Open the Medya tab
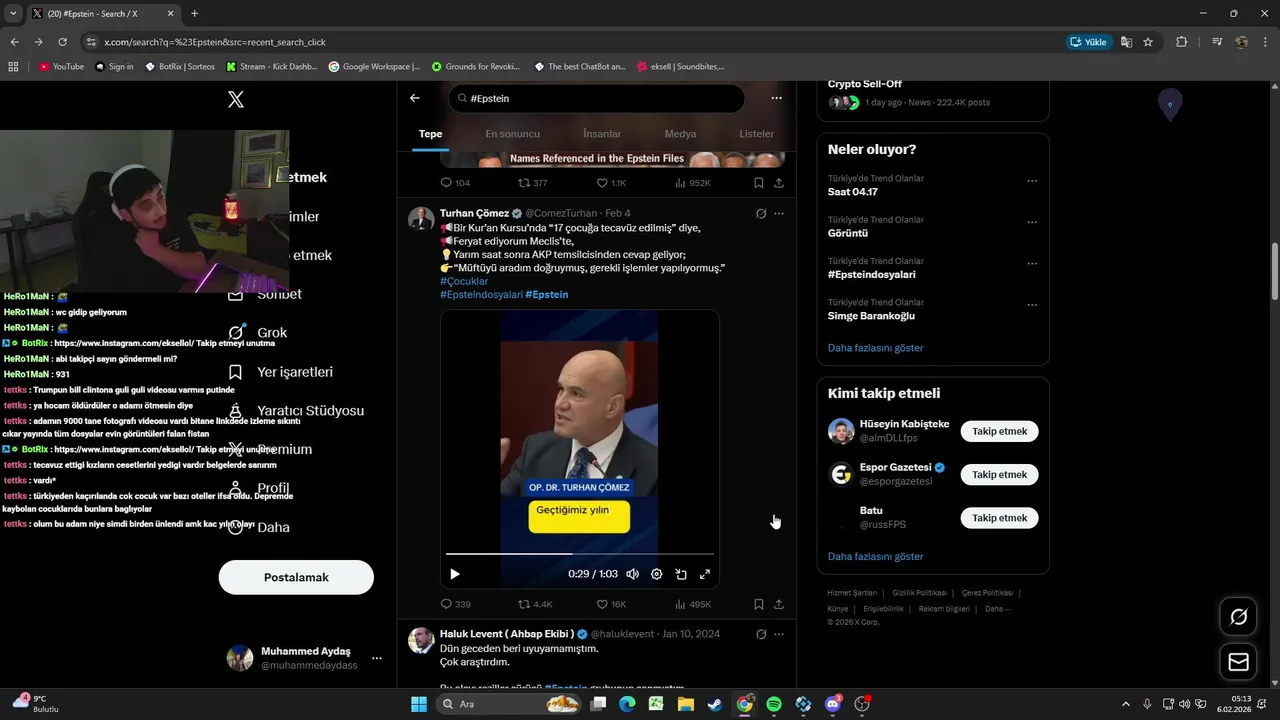This screenshot has width=1280, height=720. point(680,134)
